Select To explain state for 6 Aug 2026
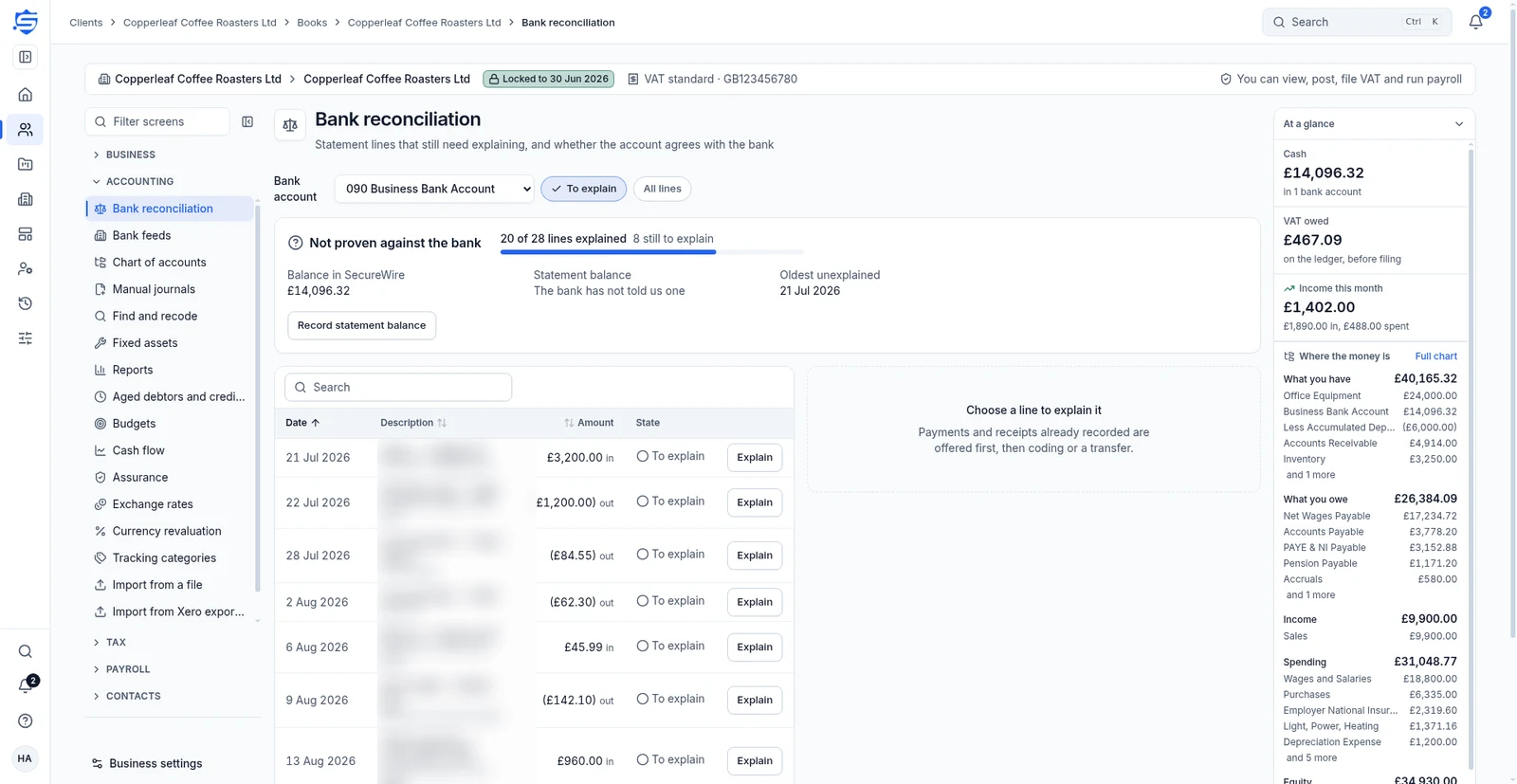 pyautogui.click(x=670, y=646)
